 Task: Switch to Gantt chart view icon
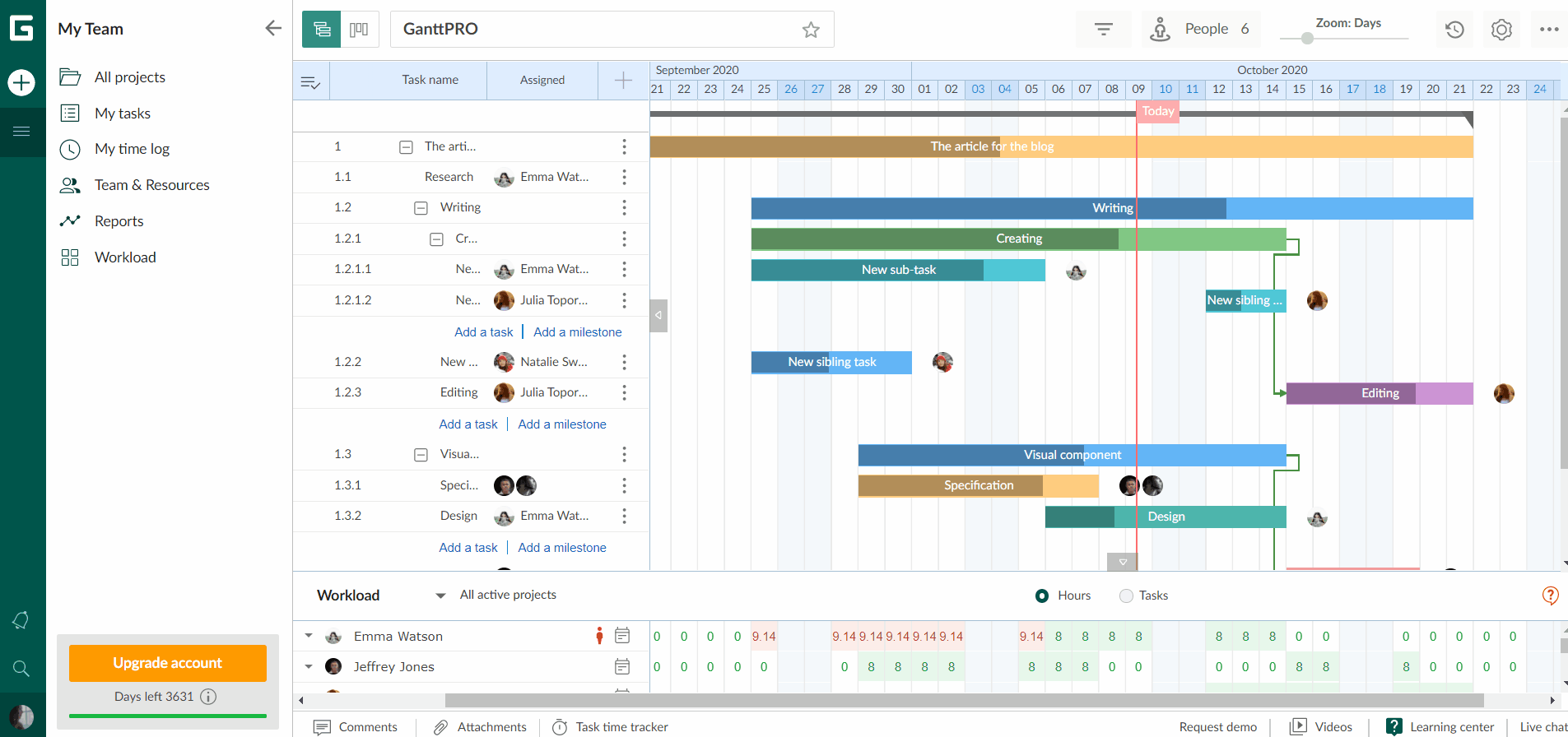point(322,29)
